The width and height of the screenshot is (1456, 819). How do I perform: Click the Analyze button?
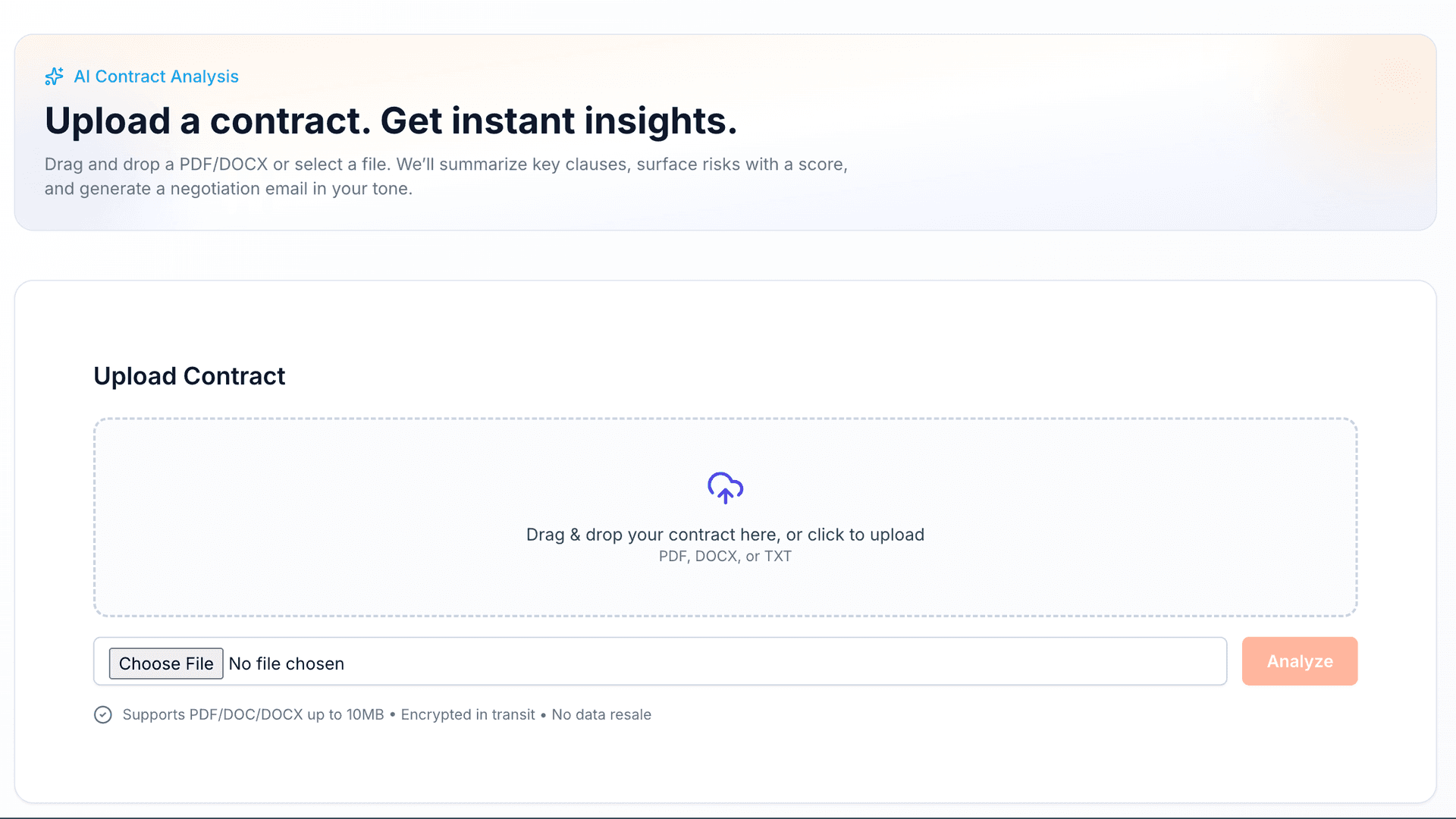tap(1299, 661)
